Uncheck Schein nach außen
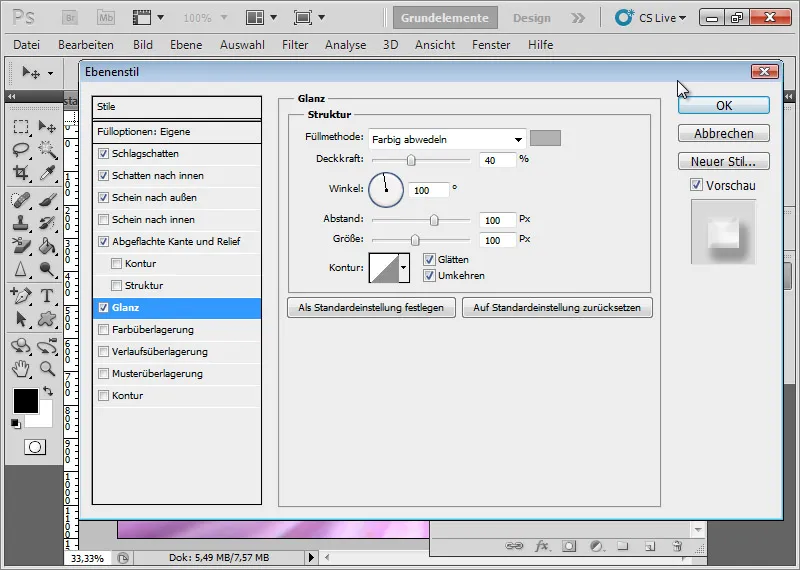The height and width of the screenshot is (570, 800). pos(104,197)
